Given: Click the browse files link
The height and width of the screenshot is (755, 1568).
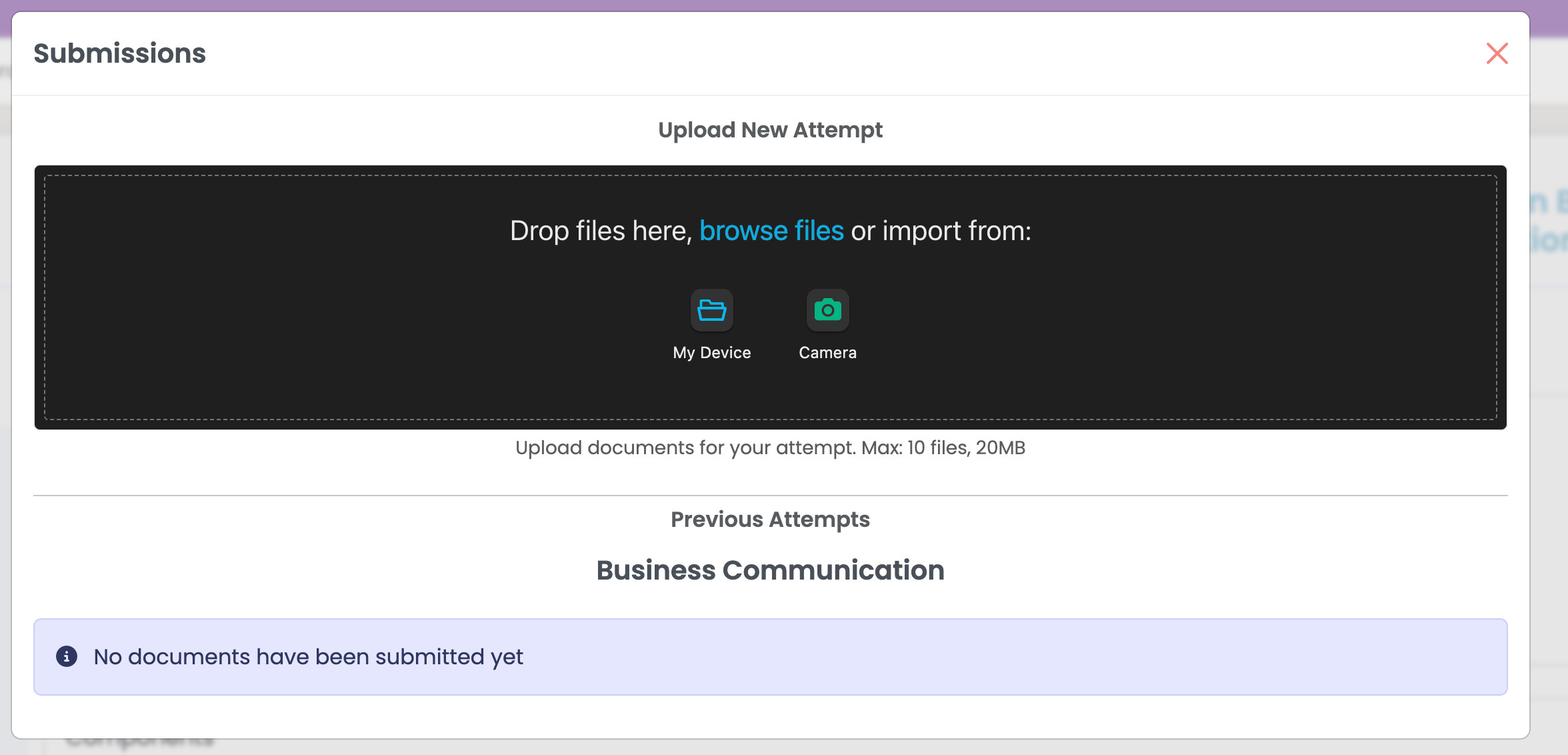Looking at the screenshot, I should pos(771,231).
